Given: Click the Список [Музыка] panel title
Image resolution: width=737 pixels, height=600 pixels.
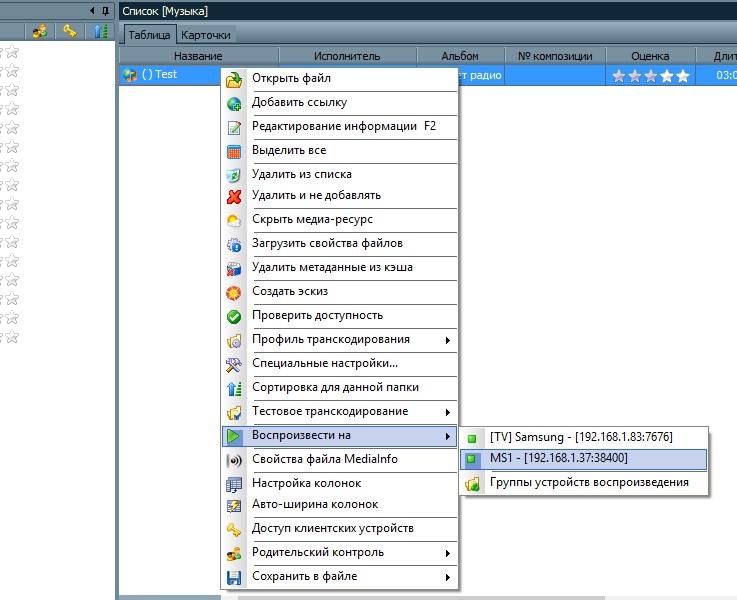Looking at the screenshot, I should tap(165, 11).
